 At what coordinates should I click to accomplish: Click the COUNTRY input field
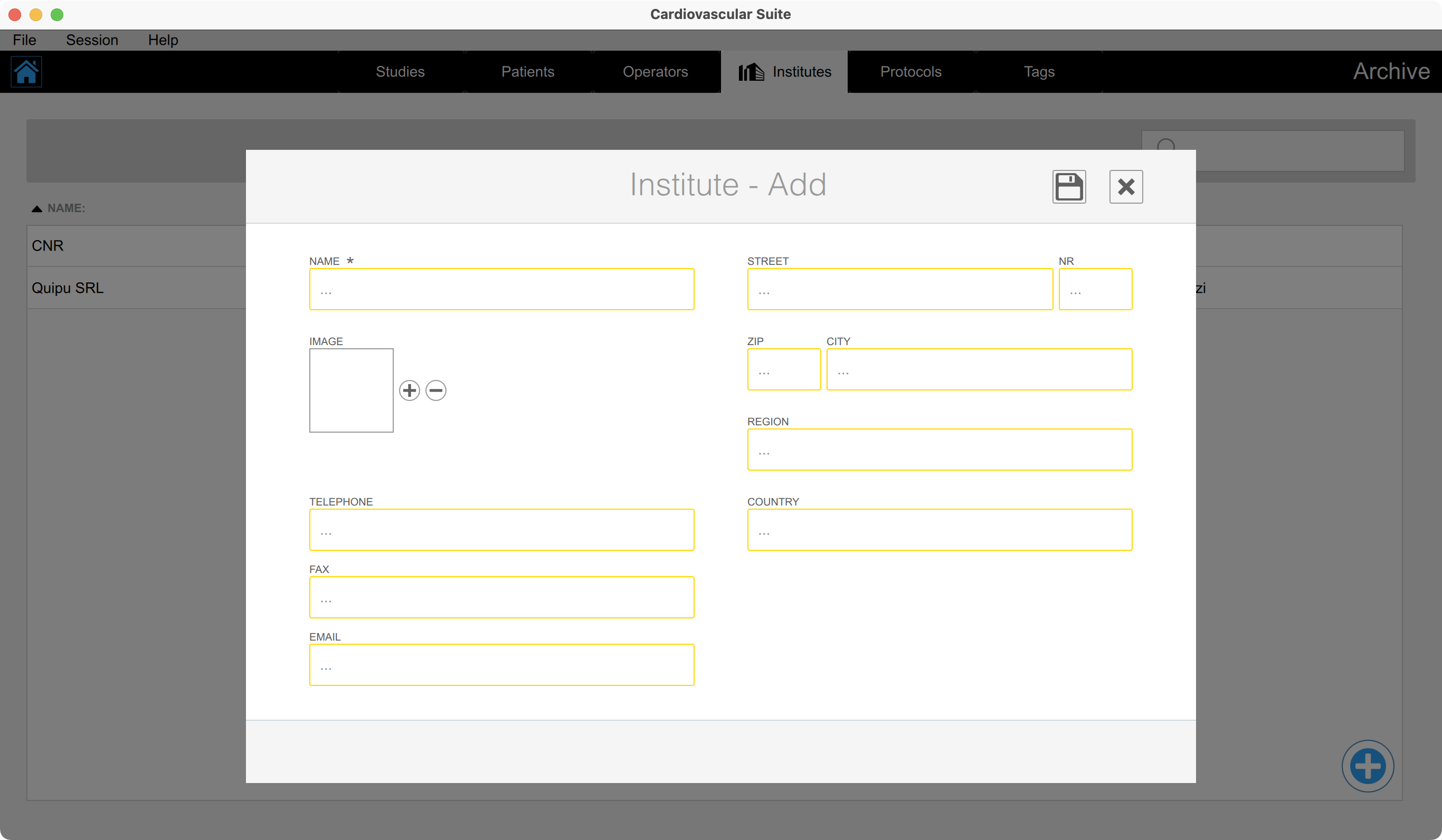[x=939, y=529]
